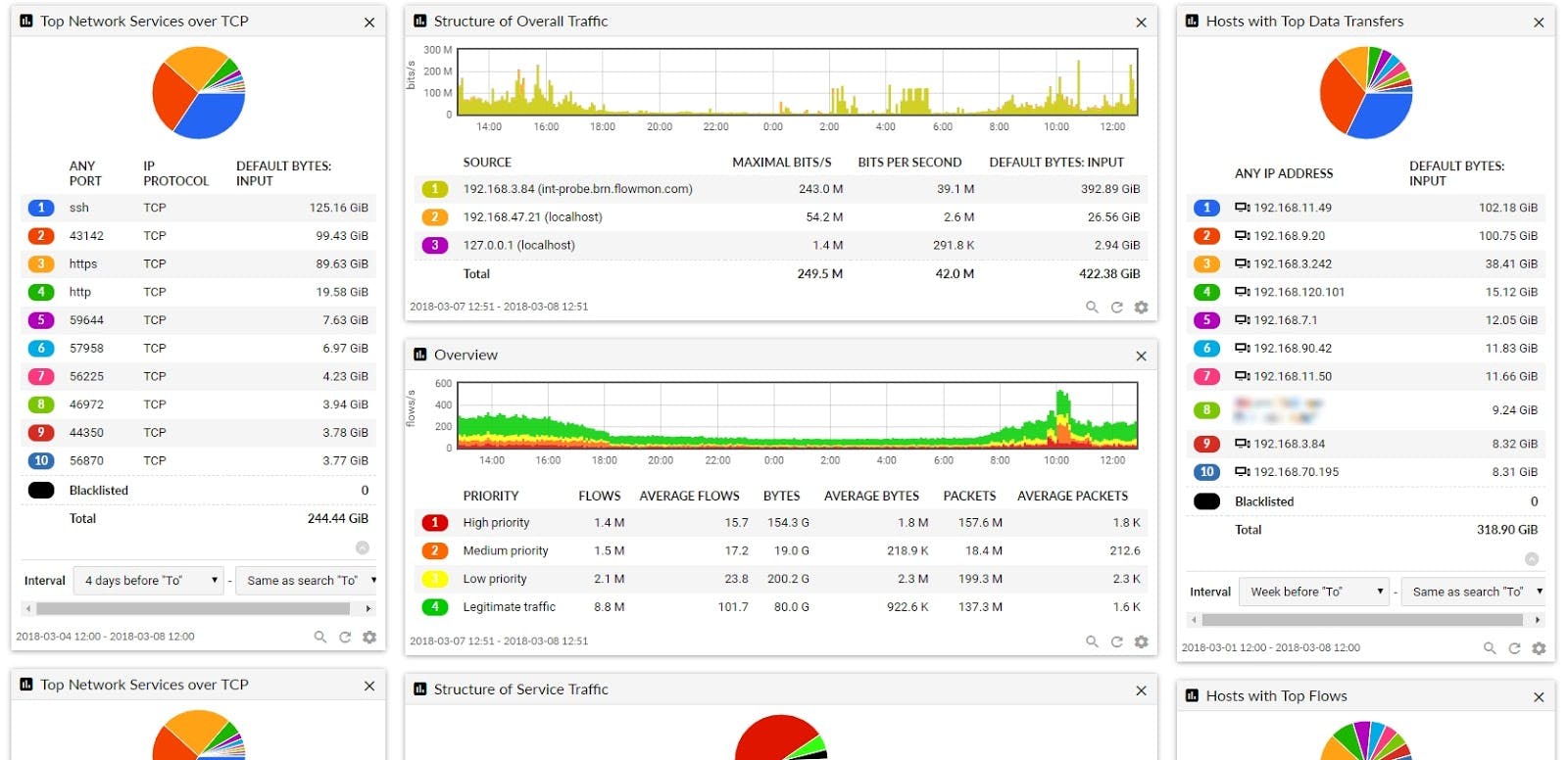Click the Top Network Services pie chart
The height and width of the screenshot is (760, 1568).
point(199,93)
